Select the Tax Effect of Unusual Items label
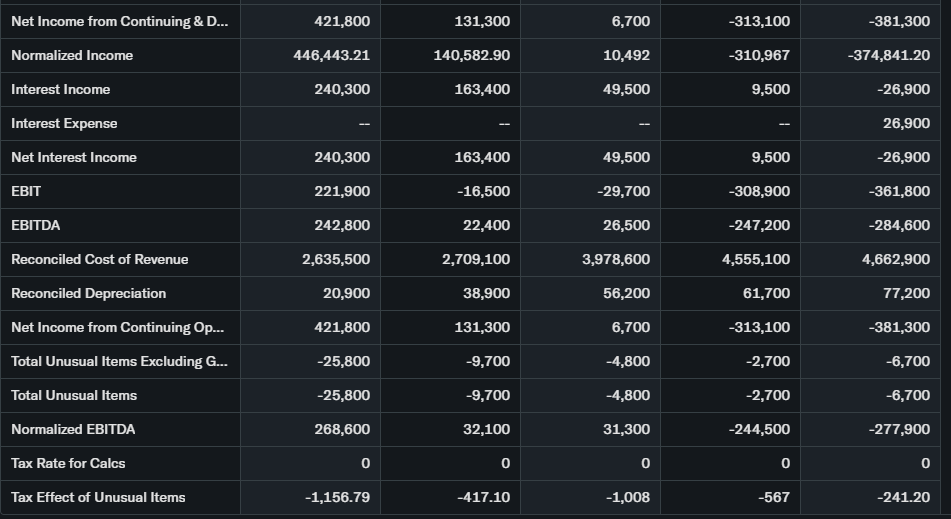This screenshot has height=519, width=951. [x=98, y=497]
